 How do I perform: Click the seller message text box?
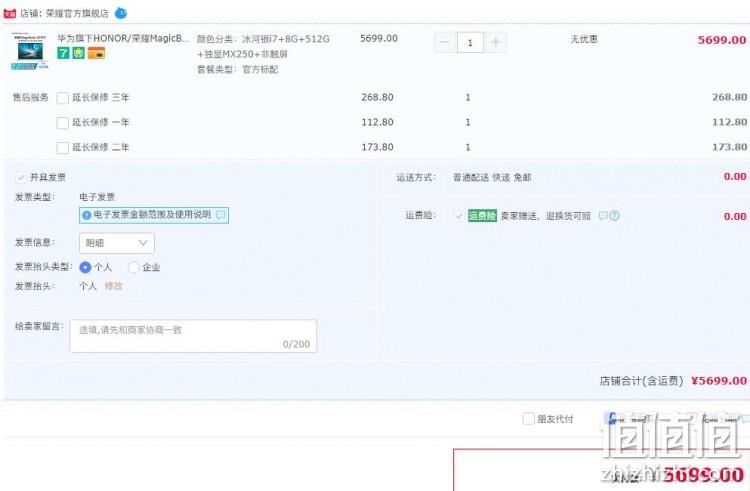[x=193, y=336]
